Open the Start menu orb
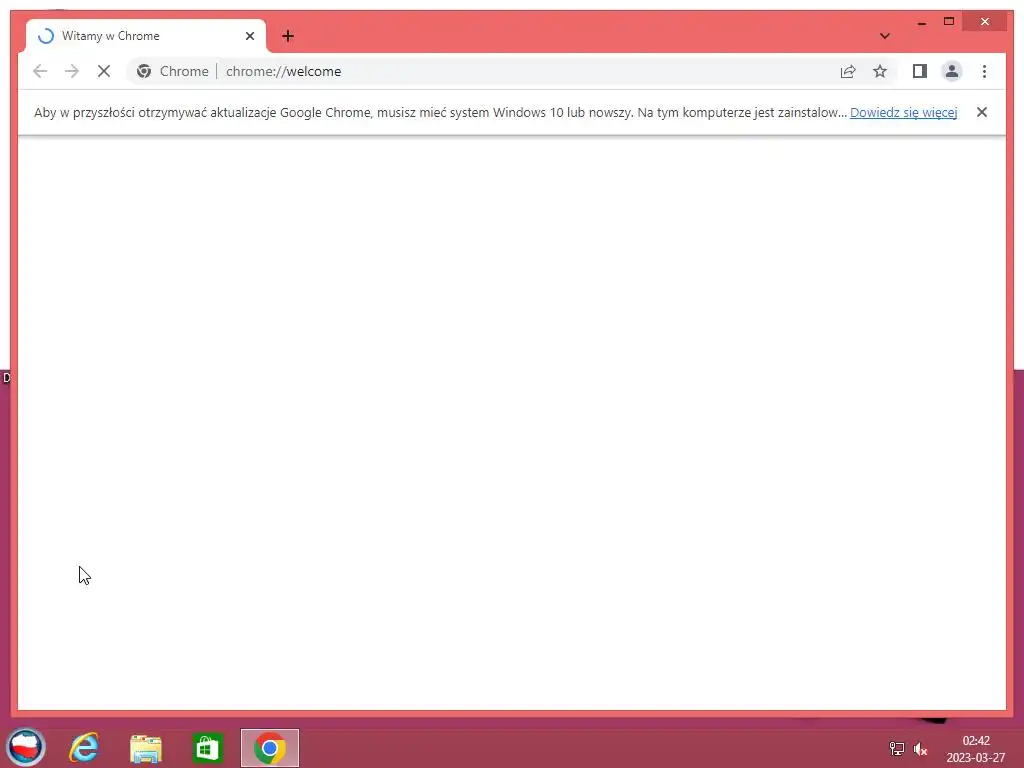This screenshot has width=1024, height=768. point(25,747)
